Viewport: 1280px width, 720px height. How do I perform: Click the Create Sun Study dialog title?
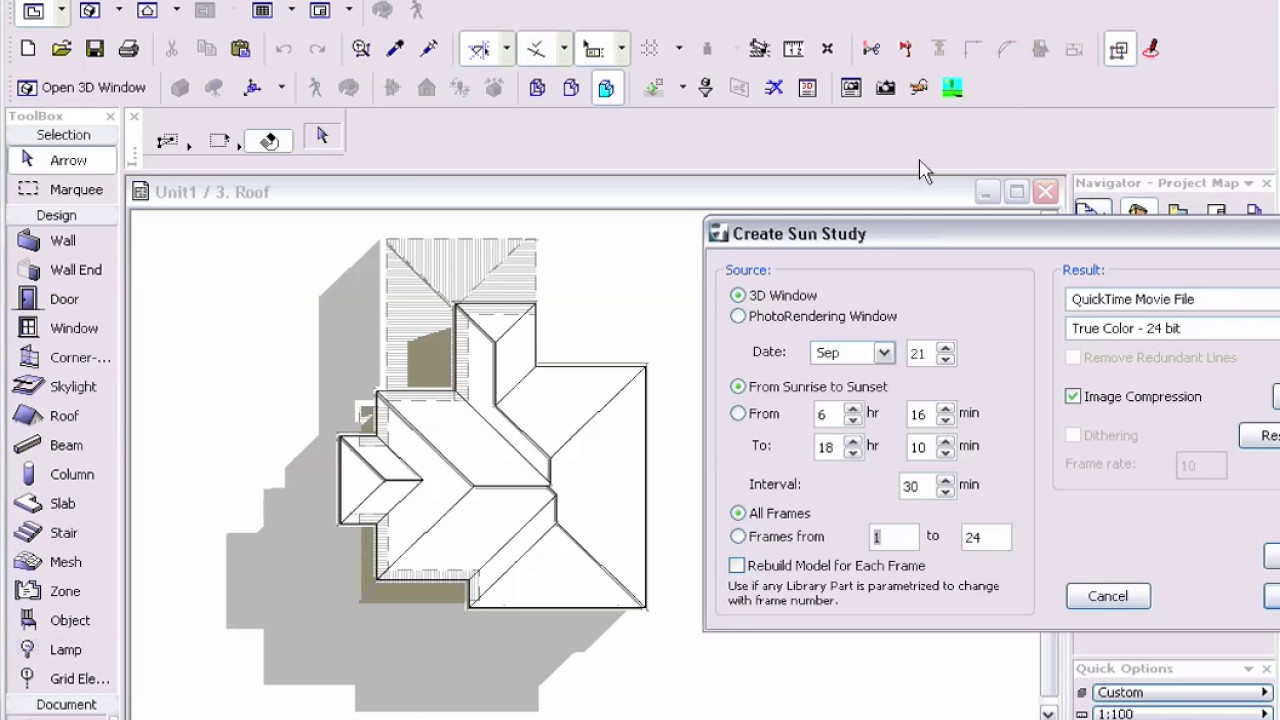click(x=799, y=233)
